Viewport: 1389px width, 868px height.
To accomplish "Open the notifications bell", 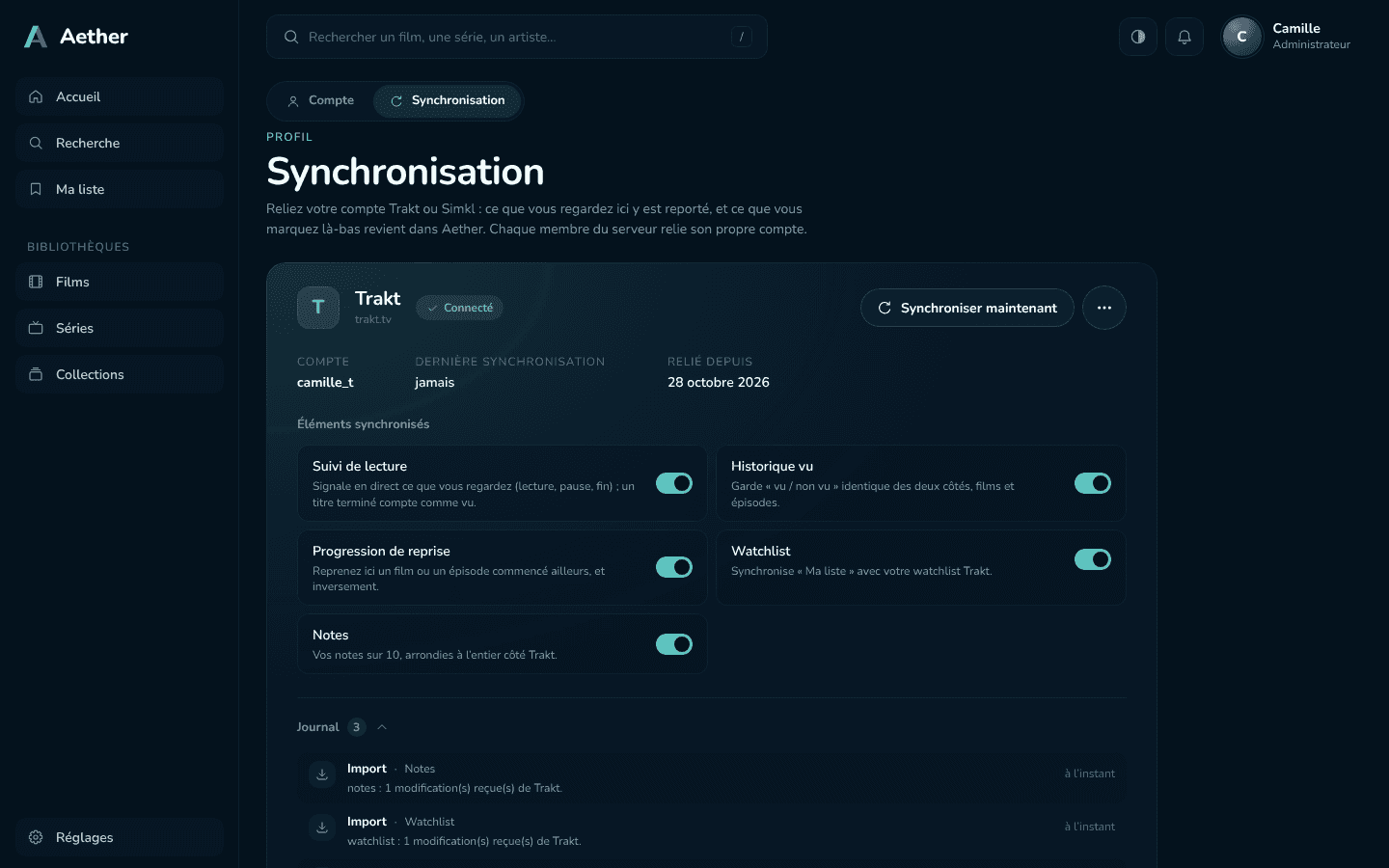I will coord(1185,37).
